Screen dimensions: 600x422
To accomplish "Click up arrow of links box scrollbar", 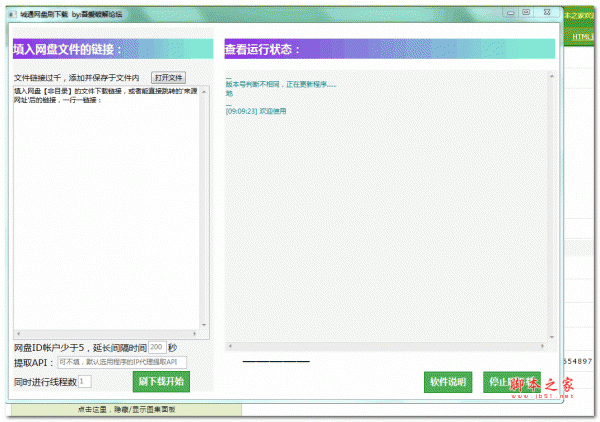I will 204,92.
